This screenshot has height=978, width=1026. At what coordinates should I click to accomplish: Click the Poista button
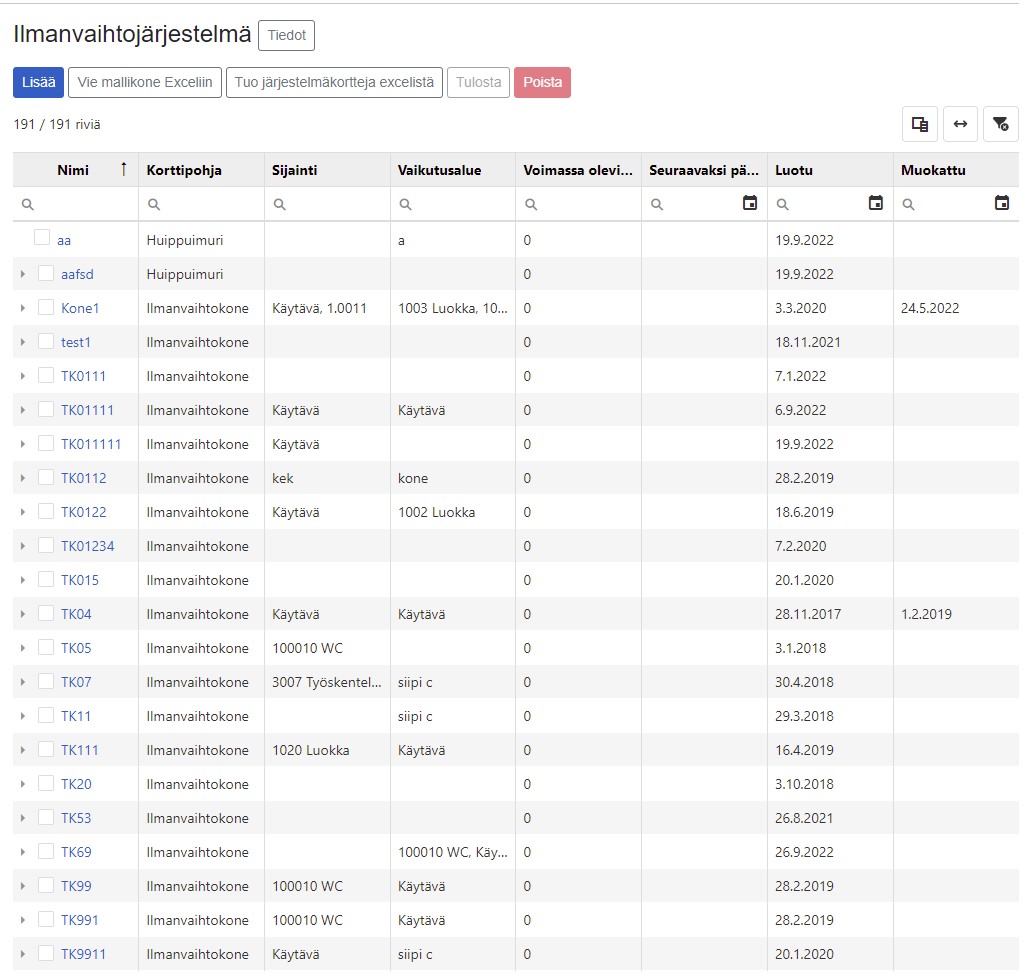tap(542, 82)
